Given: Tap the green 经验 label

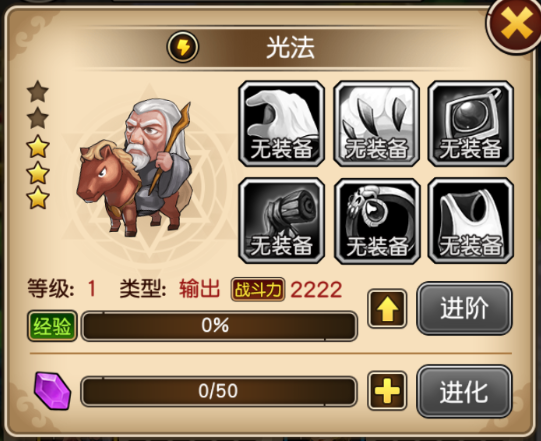Looking at the screenshot, I should [52, 326].
